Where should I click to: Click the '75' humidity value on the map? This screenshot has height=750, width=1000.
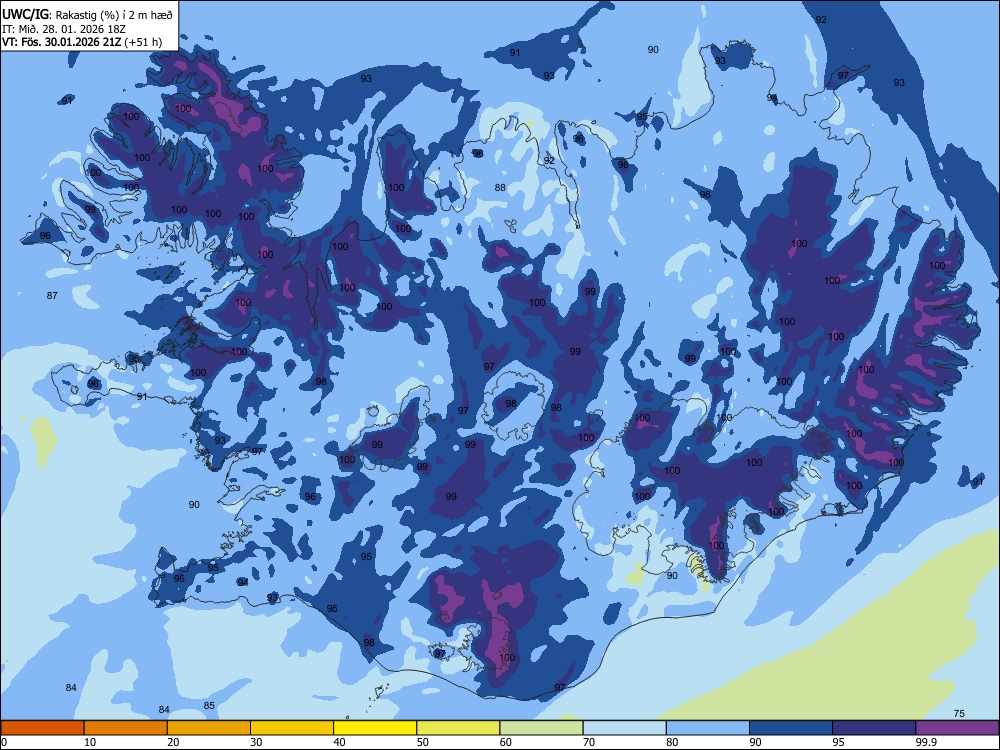pyautogui.click(x=959, y=714)
